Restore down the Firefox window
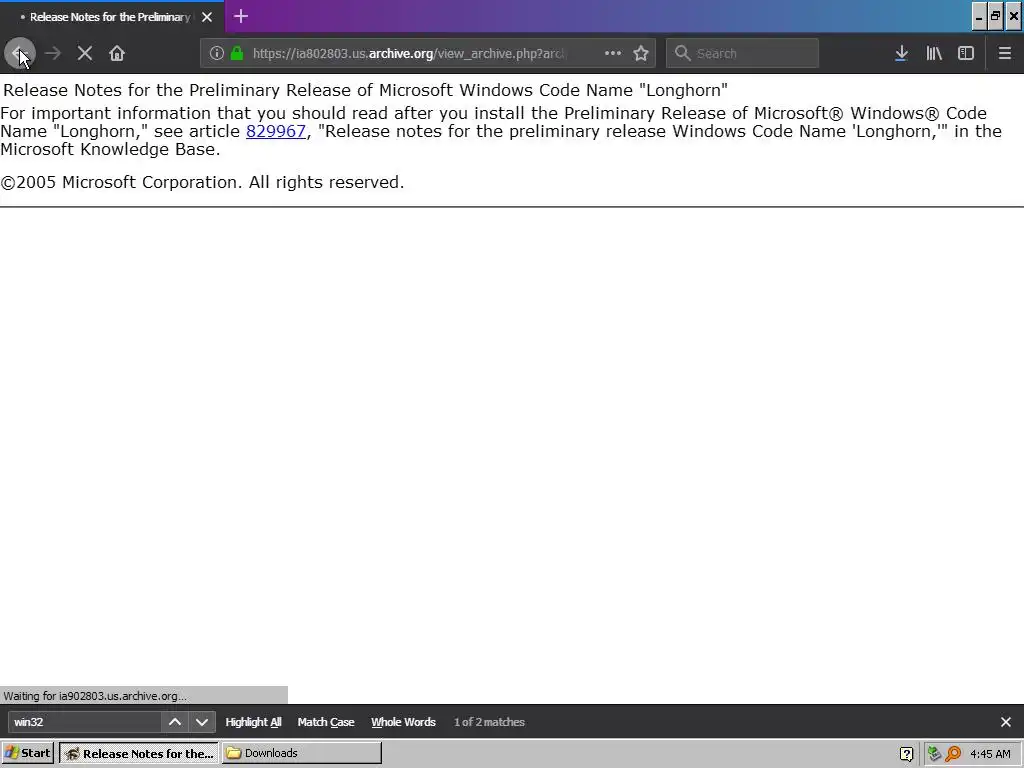 tap(996, 17)
